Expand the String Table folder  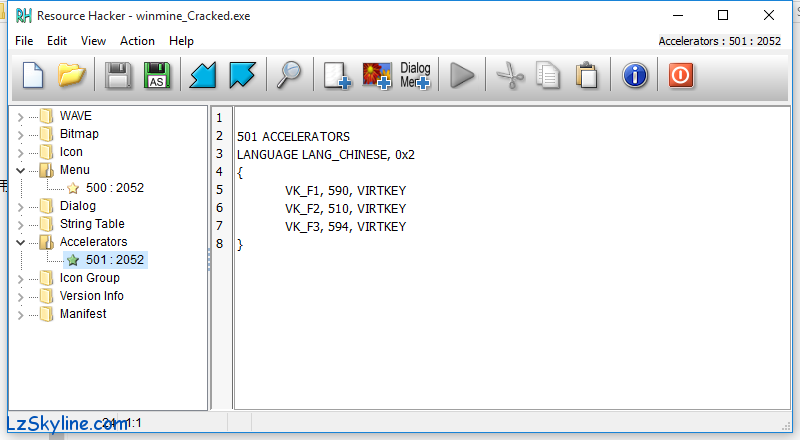[x=20, y=224]
